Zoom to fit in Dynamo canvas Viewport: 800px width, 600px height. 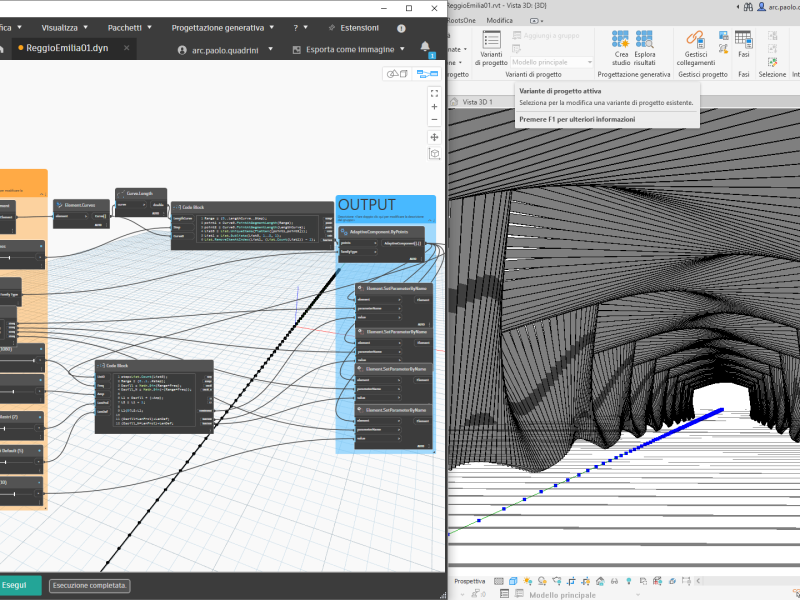[x=434, y=92]
